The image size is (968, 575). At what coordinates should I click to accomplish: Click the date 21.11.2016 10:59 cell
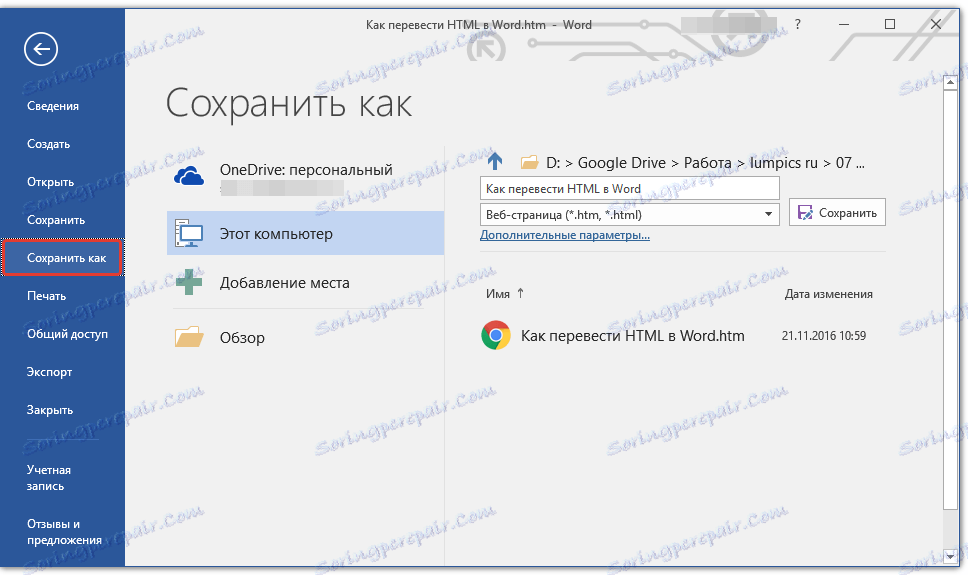click(824, 335)
